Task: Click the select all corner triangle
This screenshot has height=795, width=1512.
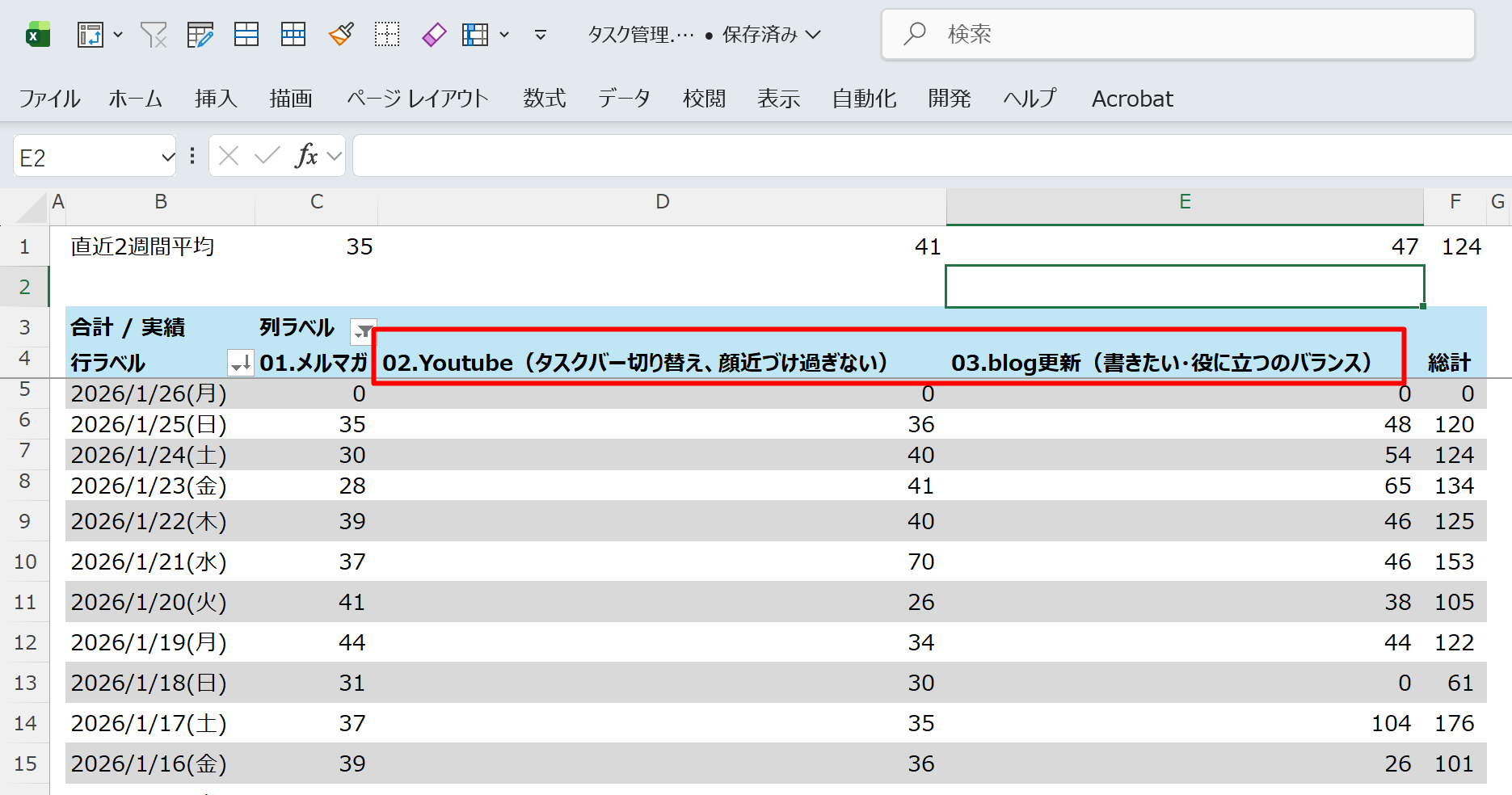Action: [32, 207]
